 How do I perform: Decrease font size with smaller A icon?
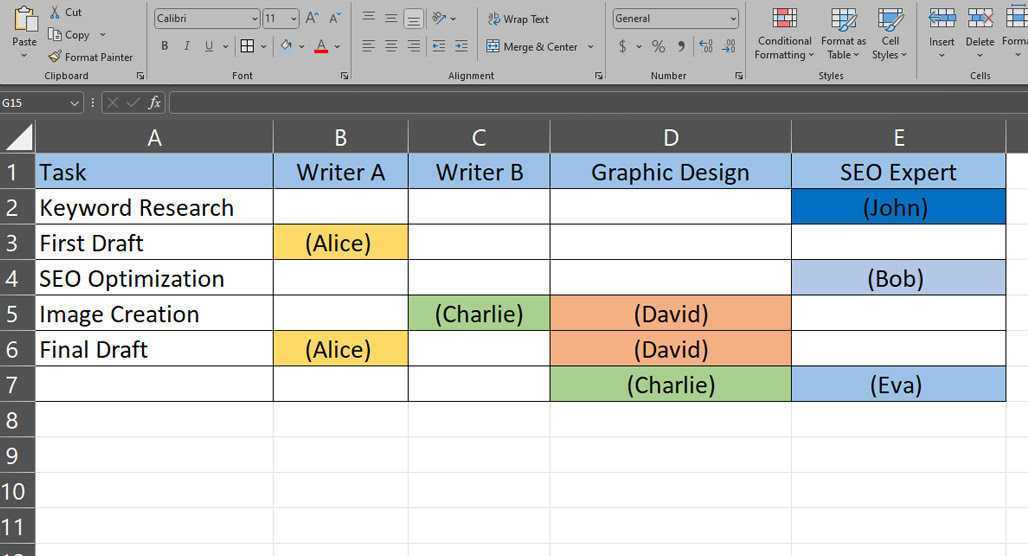334,18
